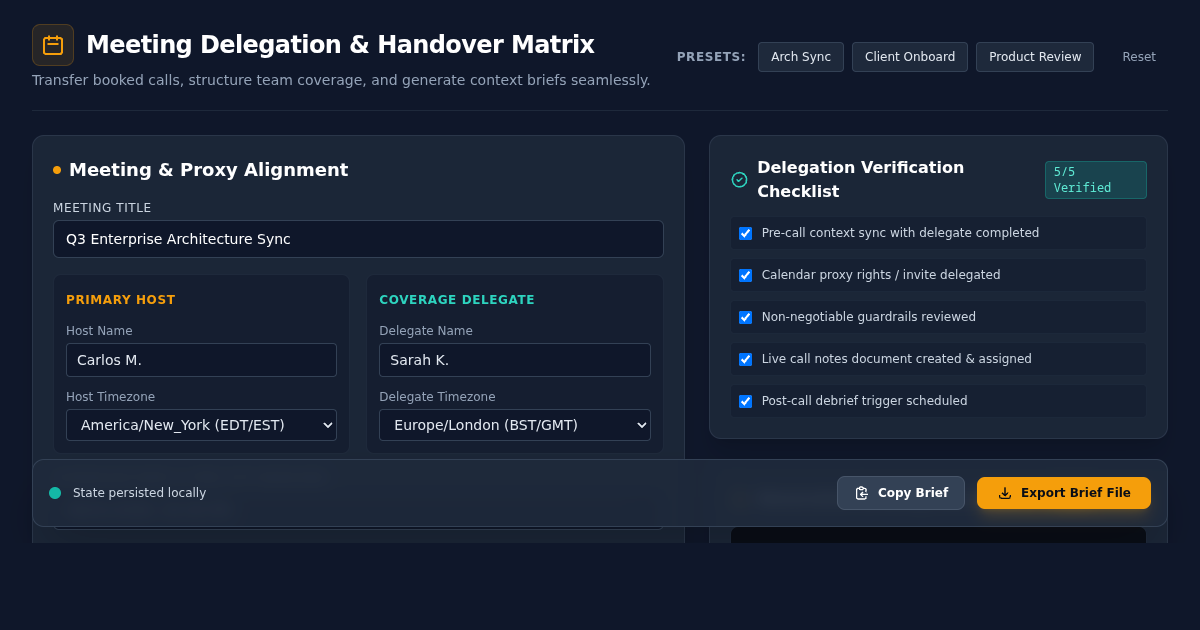Click the Delegate Name field containing Sarah K.
This screenshot has width=1200, height=630.
[x=515, y=360]
